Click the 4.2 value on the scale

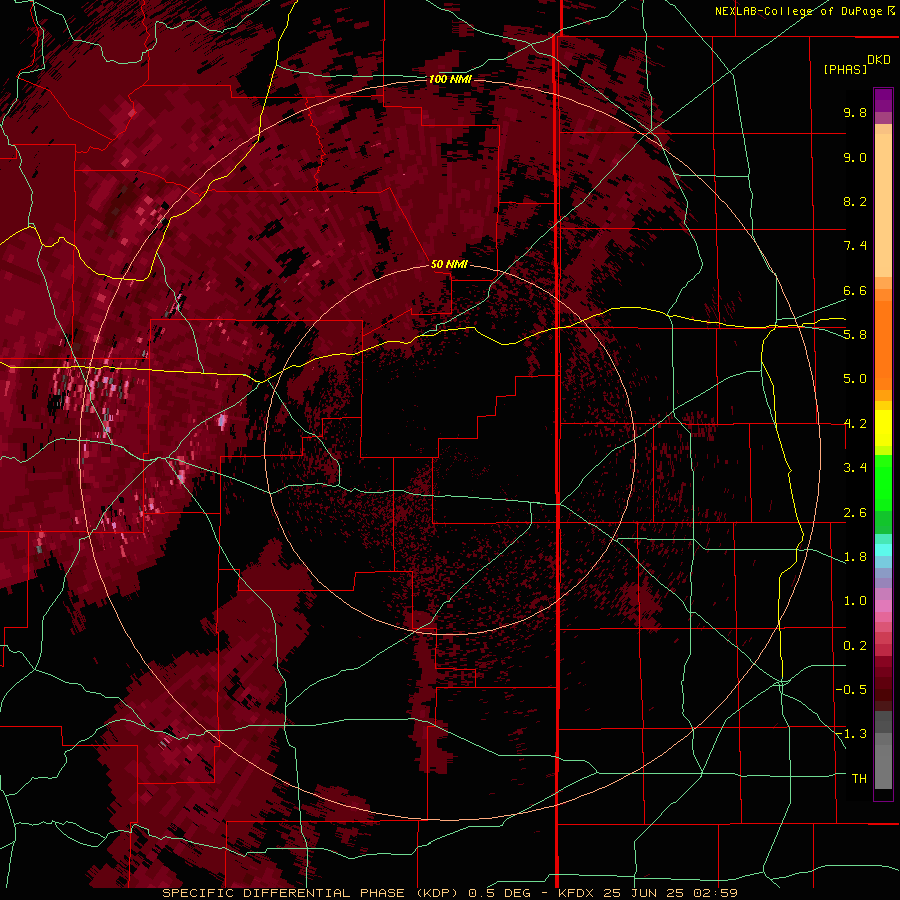coord(855,424)
